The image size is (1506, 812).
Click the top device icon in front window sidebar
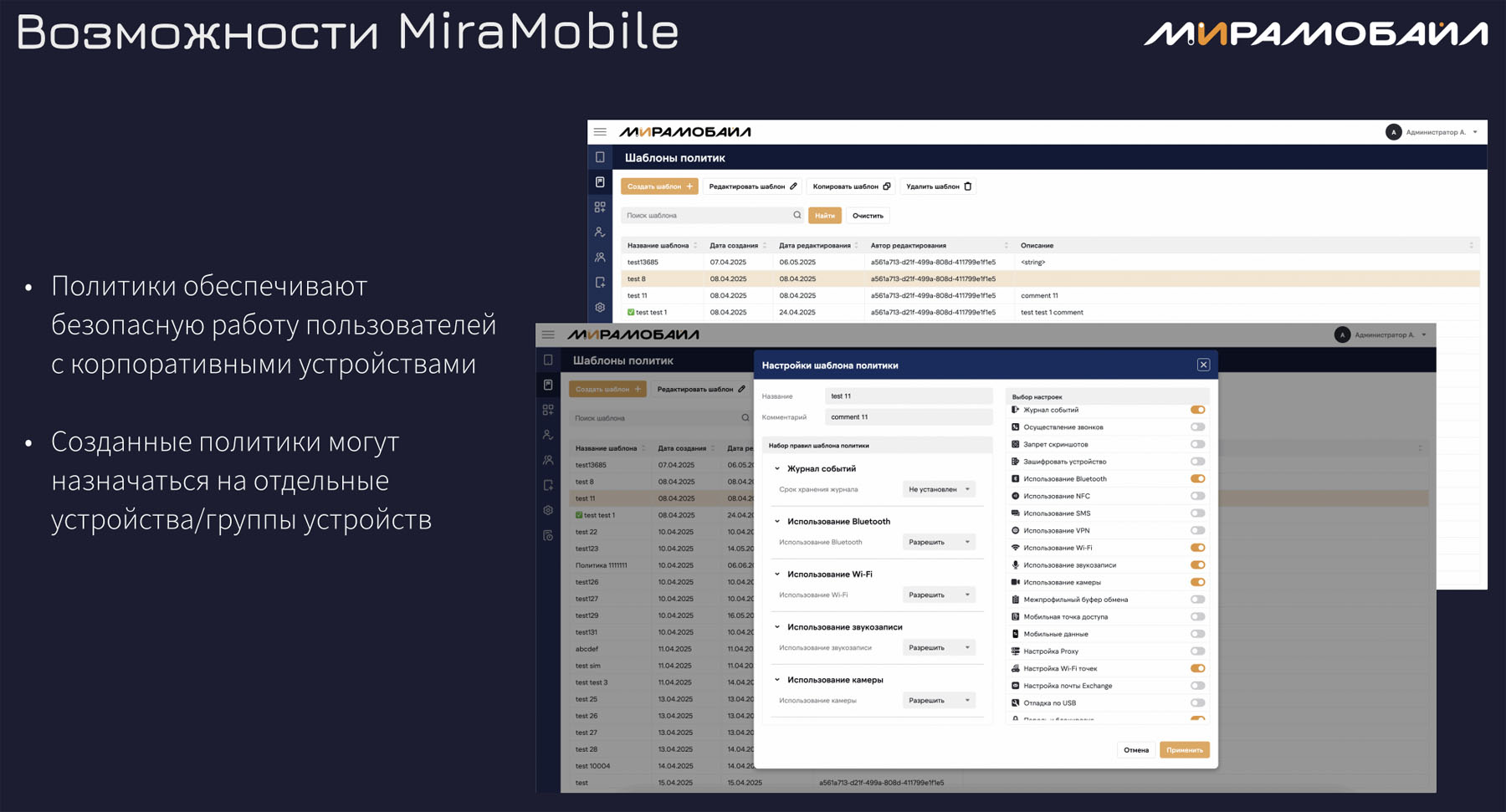(x=548, y=360)
